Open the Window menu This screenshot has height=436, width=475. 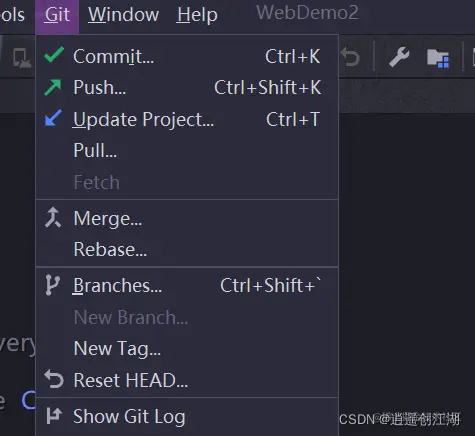[x=123, y=15]
